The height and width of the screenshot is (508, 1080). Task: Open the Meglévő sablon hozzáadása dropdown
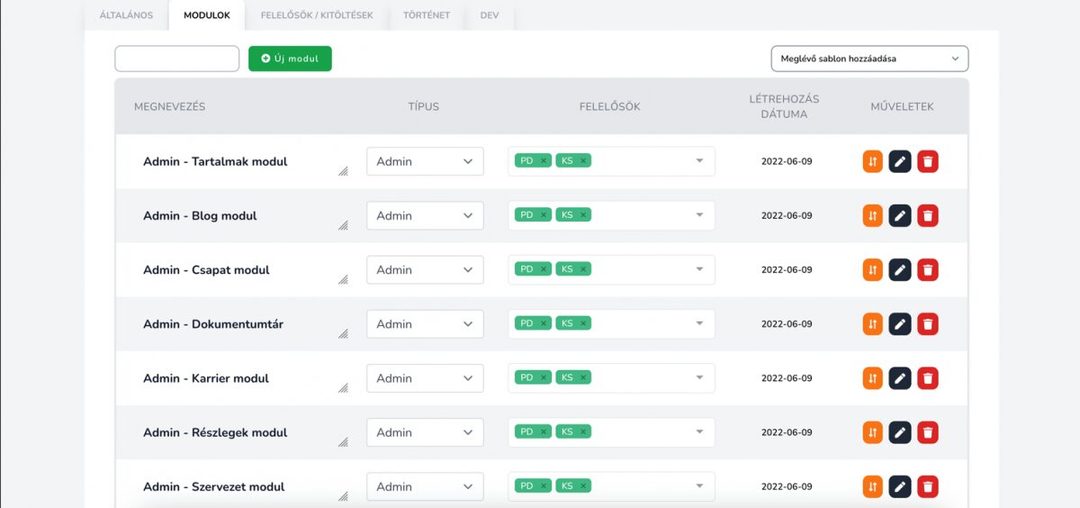(869, 59)
